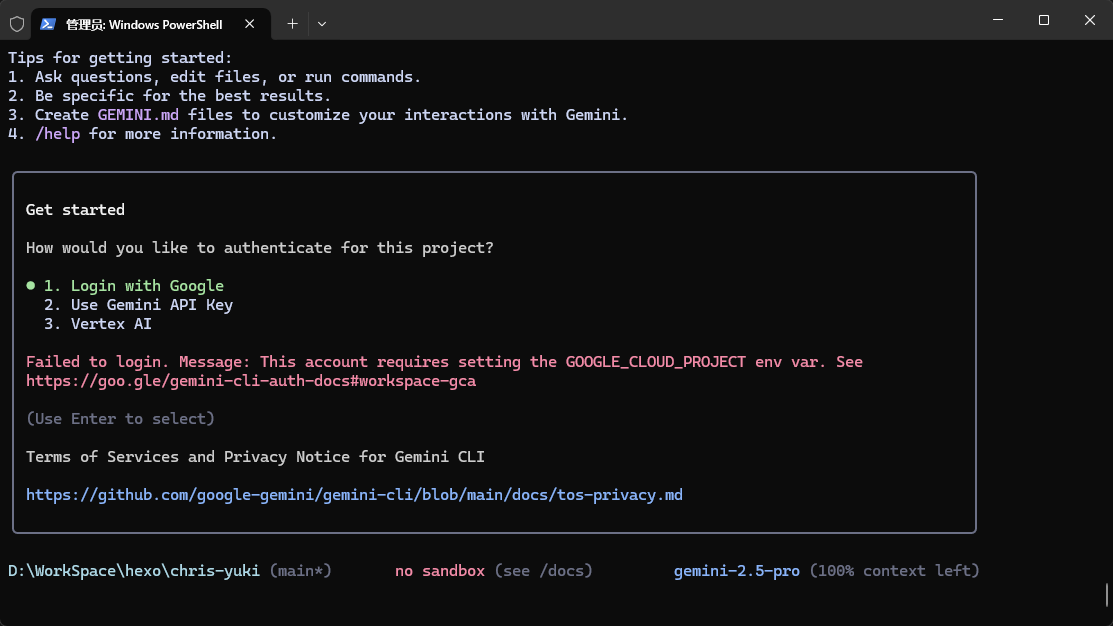This screenshot has width=1113, height=626.
Task: Select the Use Gemini API Key option
Action: [x=151, y=304]
